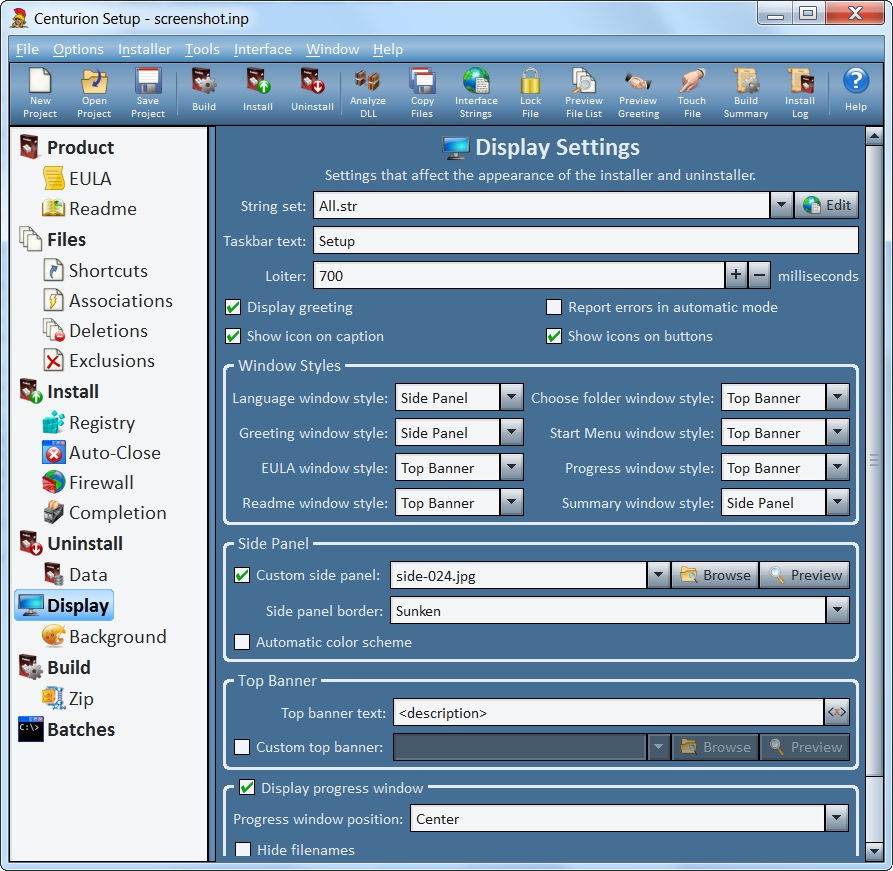Toggle Display greeting checkbox
The height and width of the screenshot is (871, 893).
[x=233, y=307]
